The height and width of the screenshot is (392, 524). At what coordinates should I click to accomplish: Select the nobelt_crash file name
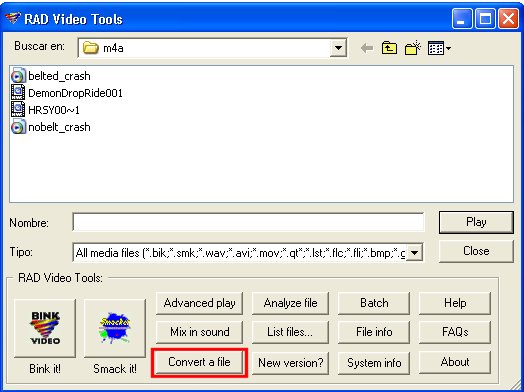coord(59,127)
